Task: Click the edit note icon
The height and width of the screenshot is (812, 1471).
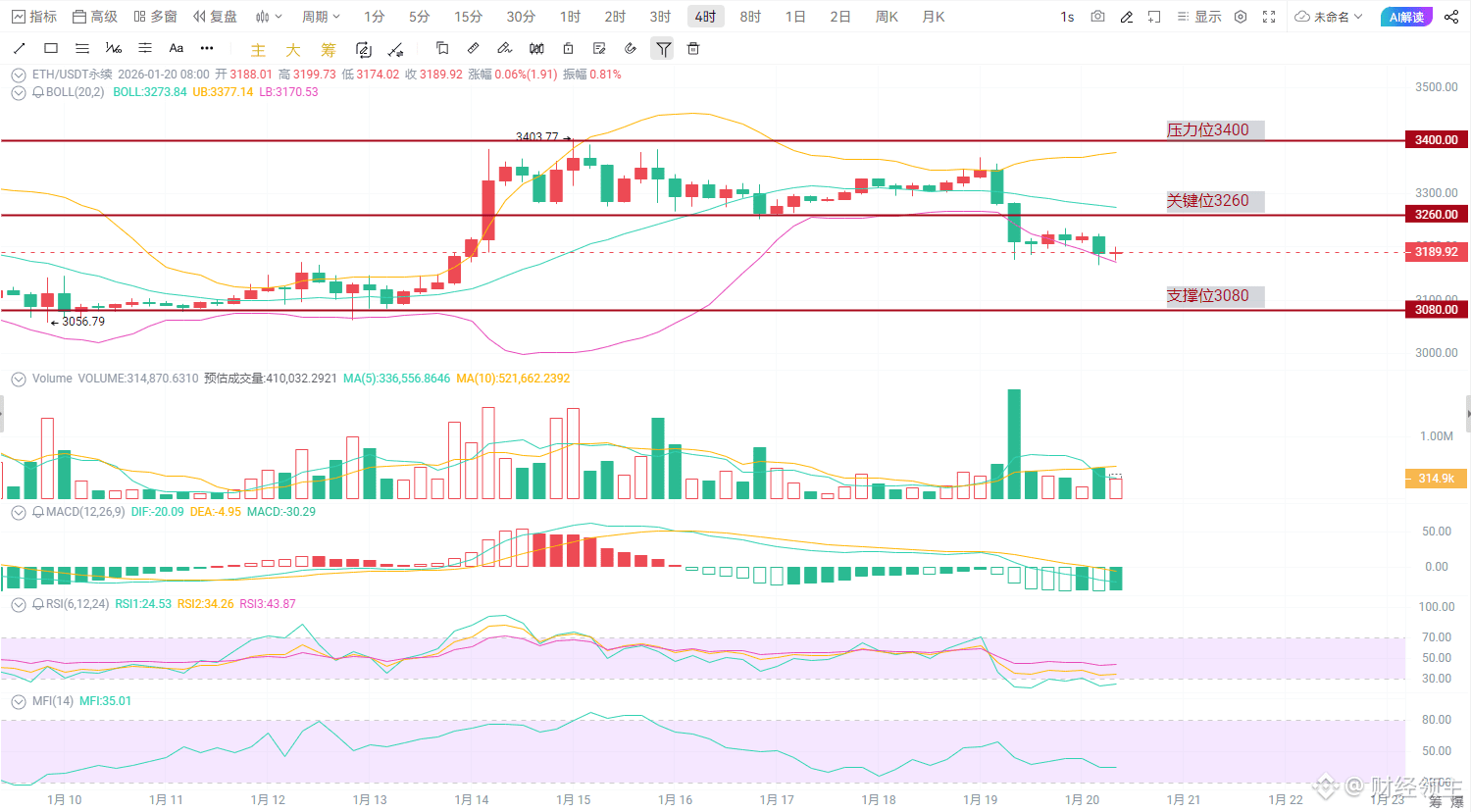Action: pos(599,48)
